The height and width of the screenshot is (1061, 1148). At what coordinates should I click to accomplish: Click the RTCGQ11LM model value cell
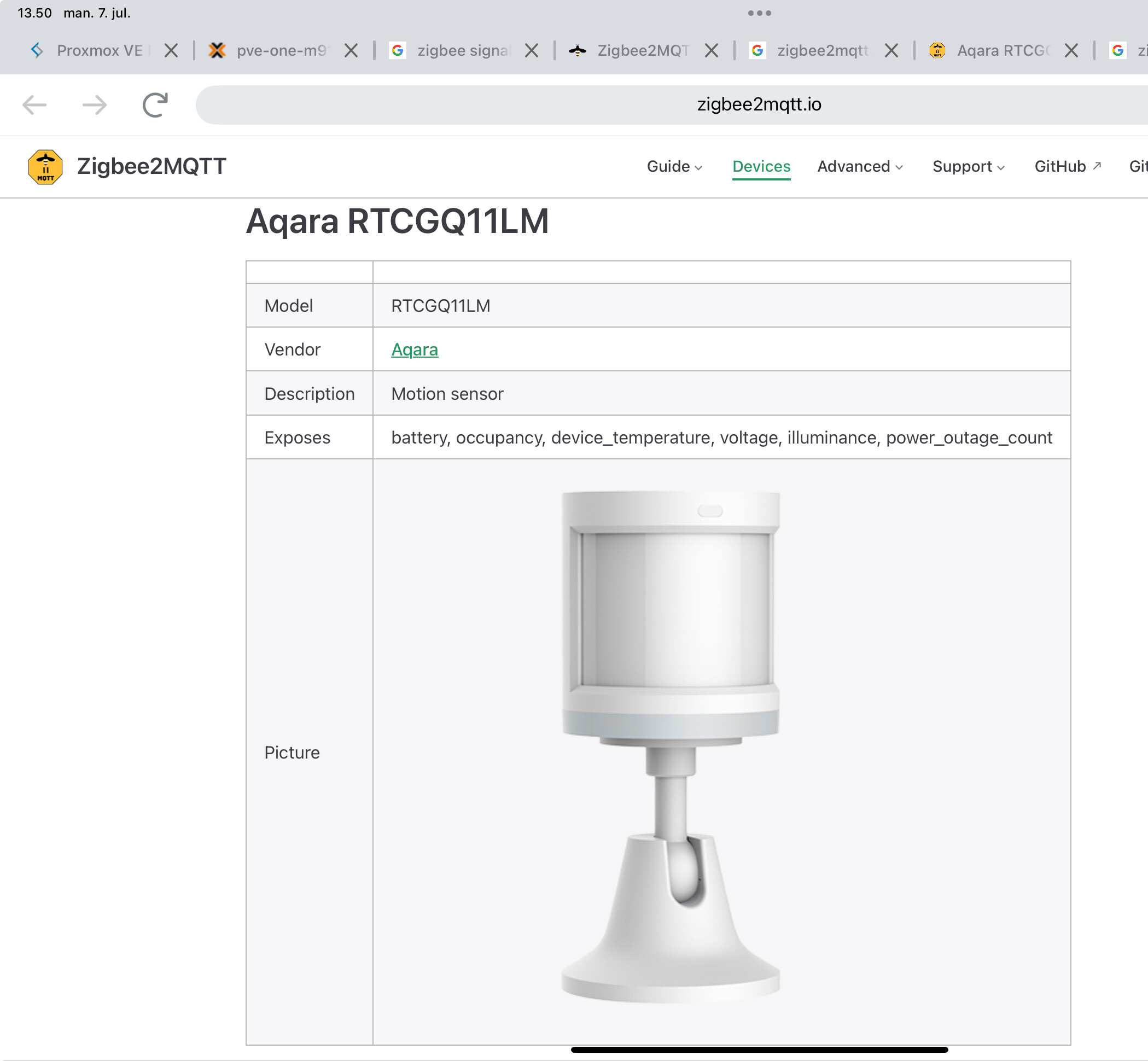pyautogui.click(x=721, y=305)
